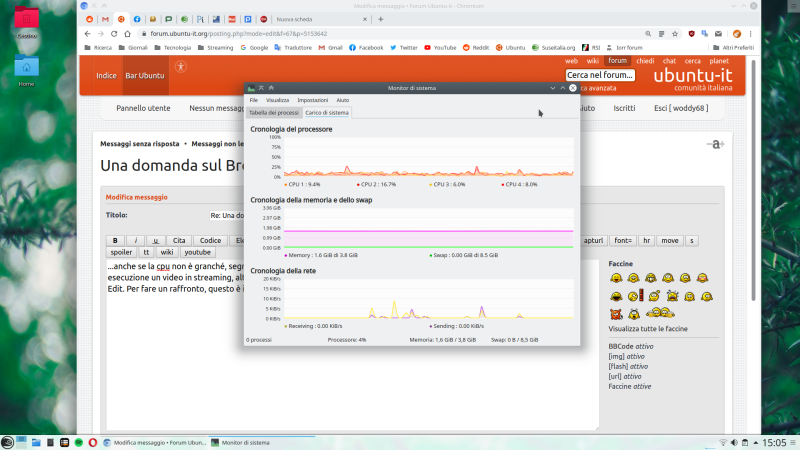This screenshot has width=800, height=450.
Task: Insert the angry red devil smiley
Action: coord(616,314)
